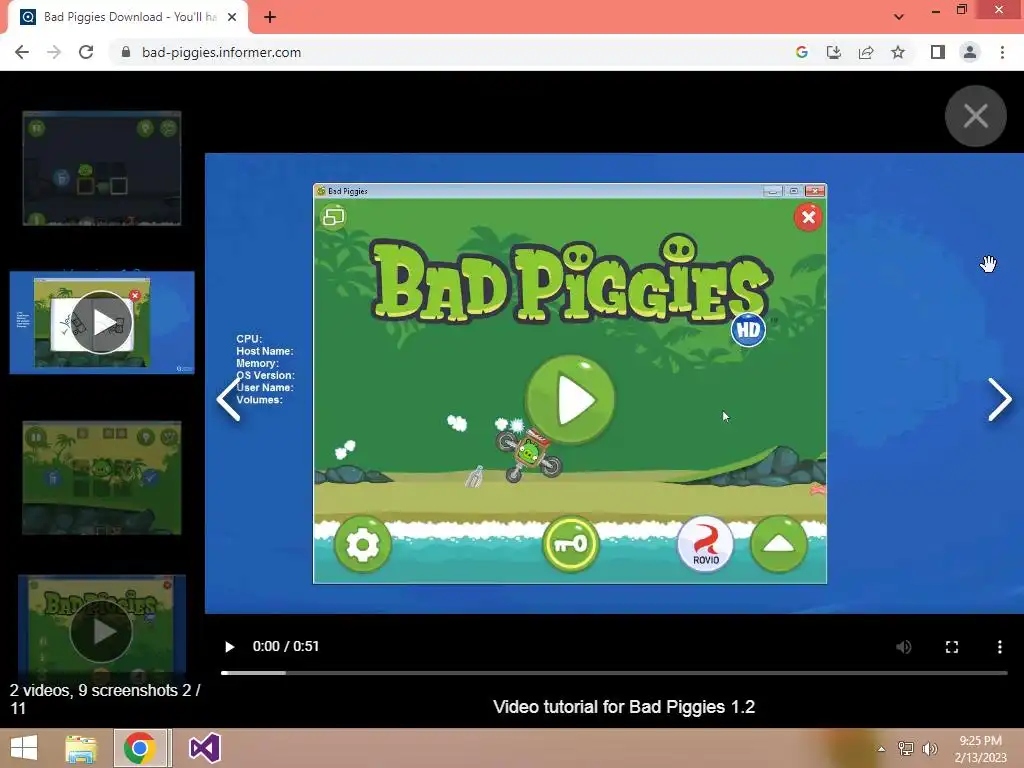
Task: Open File Explorer from the taskbar
Action: pyautogui.click(x=81, y=748)
